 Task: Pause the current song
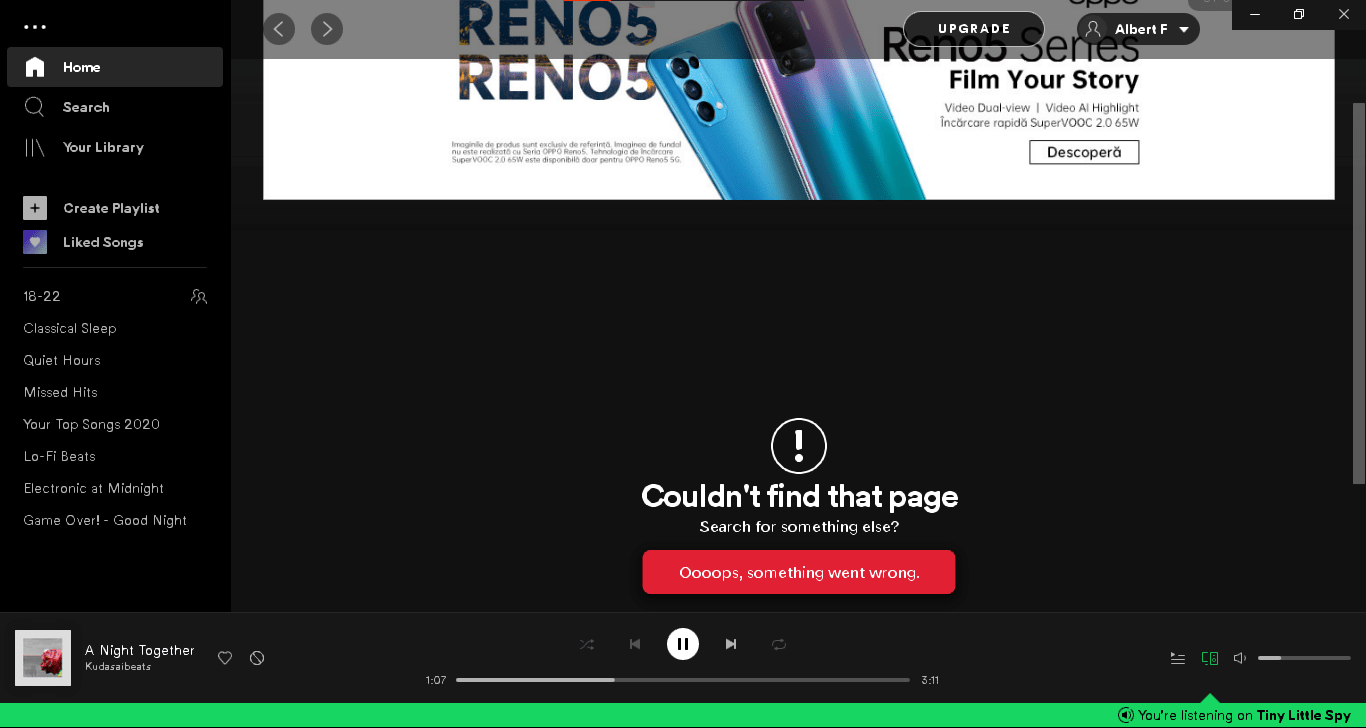pos(683,644)
